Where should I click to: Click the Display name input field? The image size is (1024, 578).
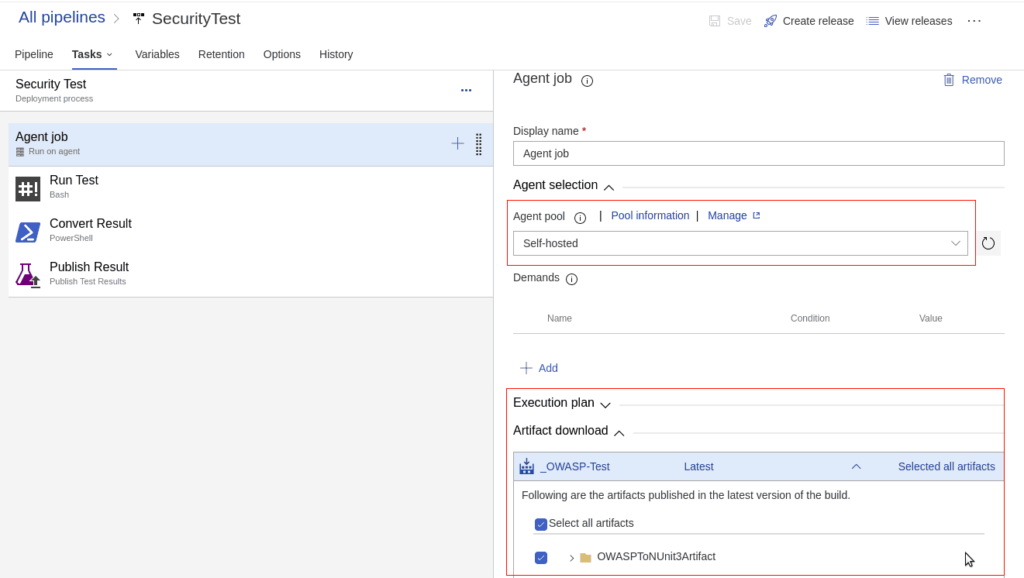click(x=758, y=153)
